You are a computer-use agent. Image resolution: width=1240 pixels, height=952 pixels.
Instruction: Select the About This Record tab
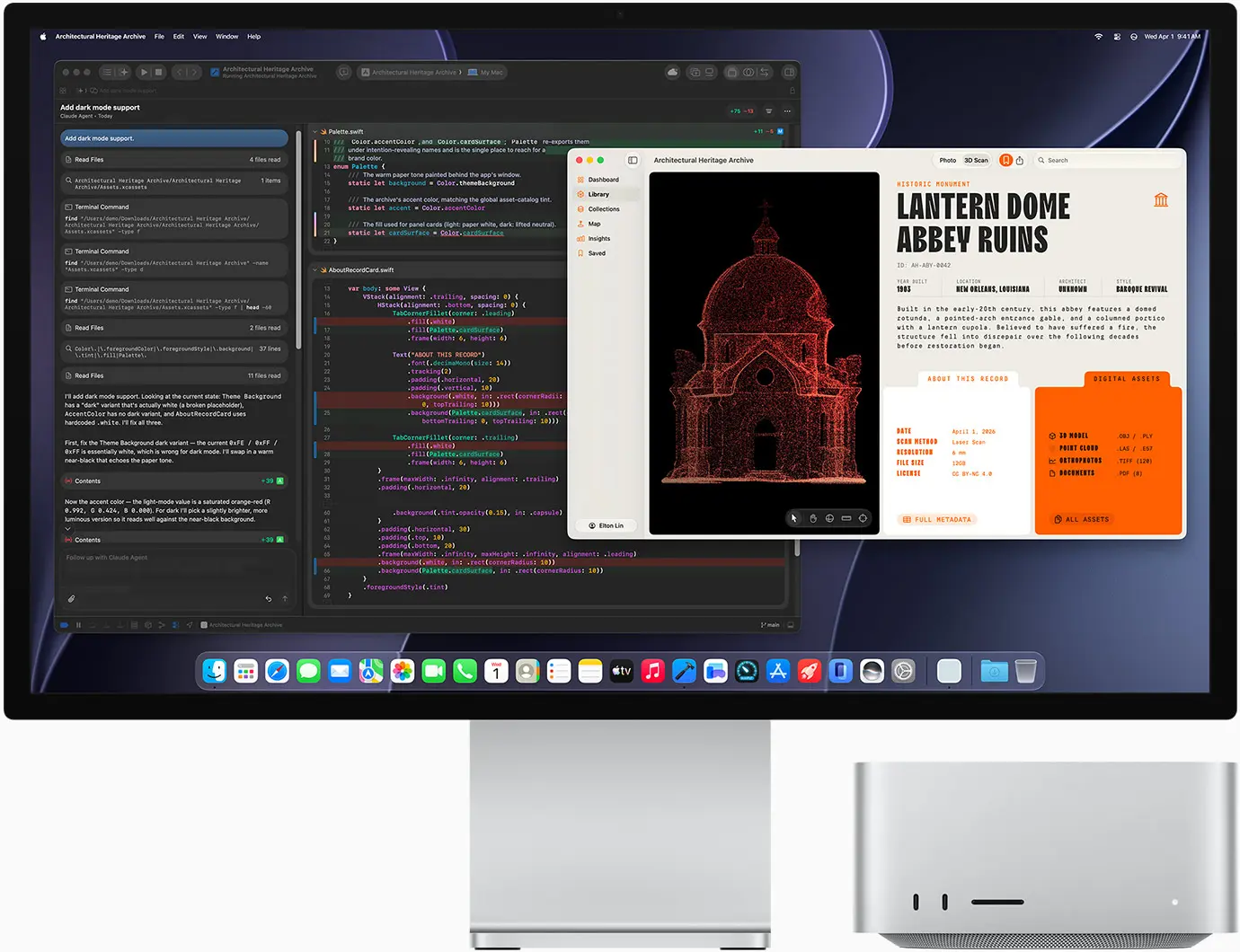click(968, 379)
